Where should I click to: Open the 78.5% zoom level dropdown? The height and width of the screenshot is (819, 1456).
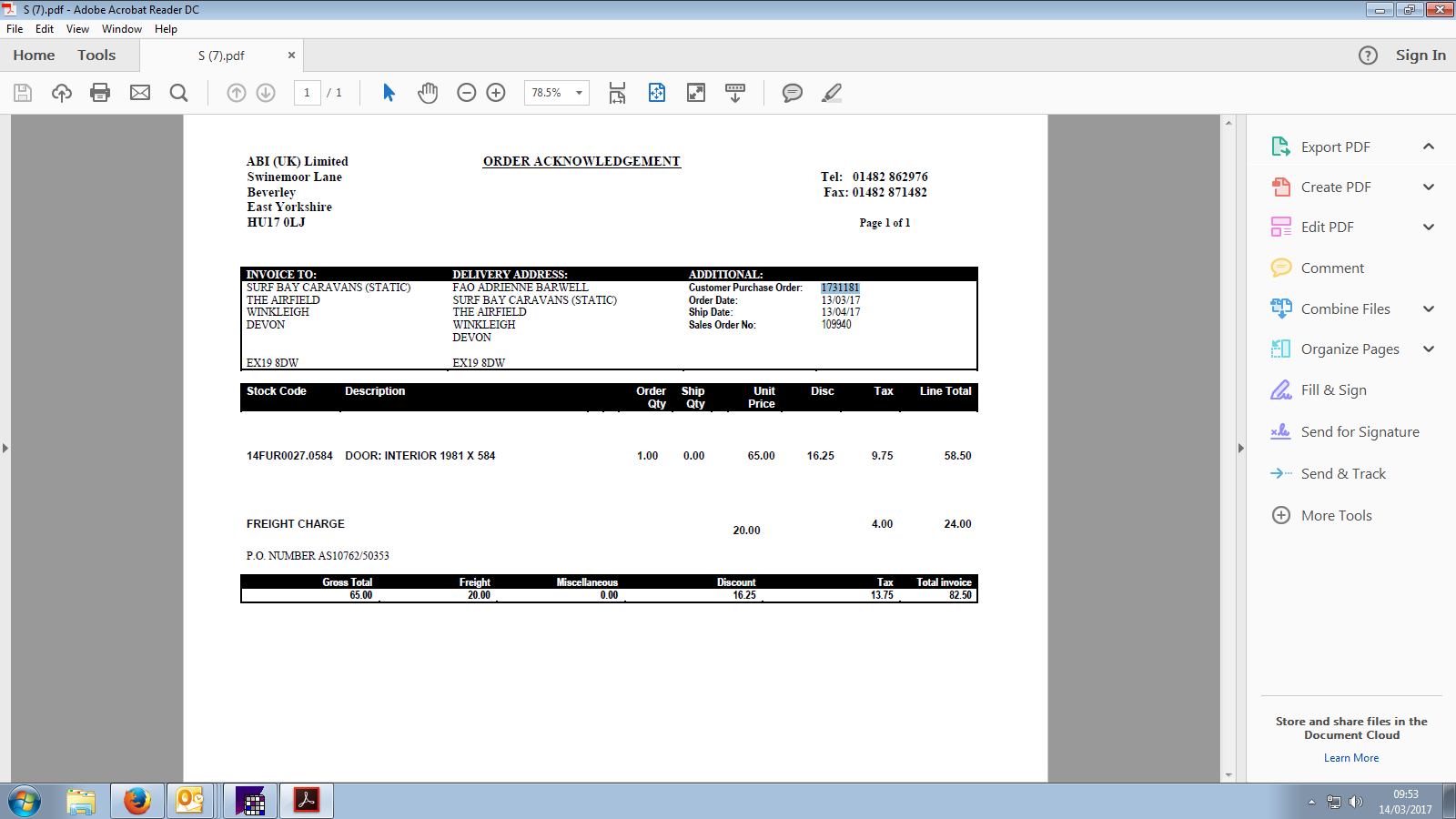579,93
